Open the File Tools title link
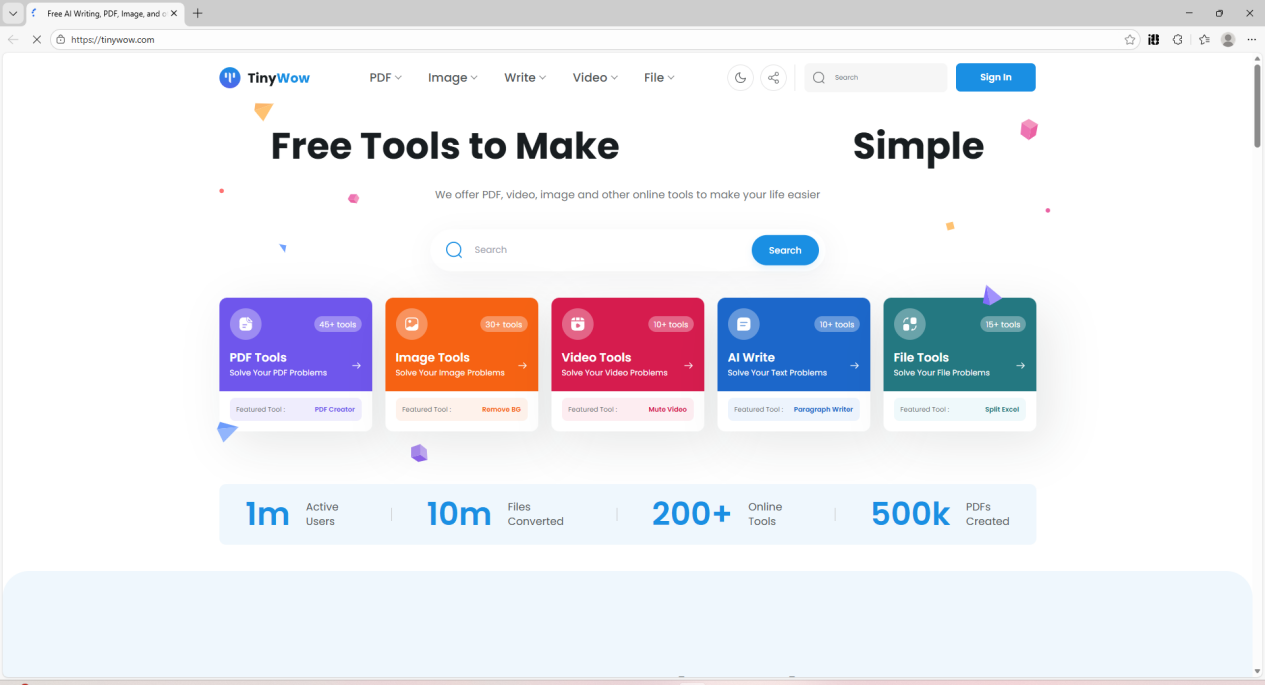Screen dimensions: 1265x685 tap(921, 357)
